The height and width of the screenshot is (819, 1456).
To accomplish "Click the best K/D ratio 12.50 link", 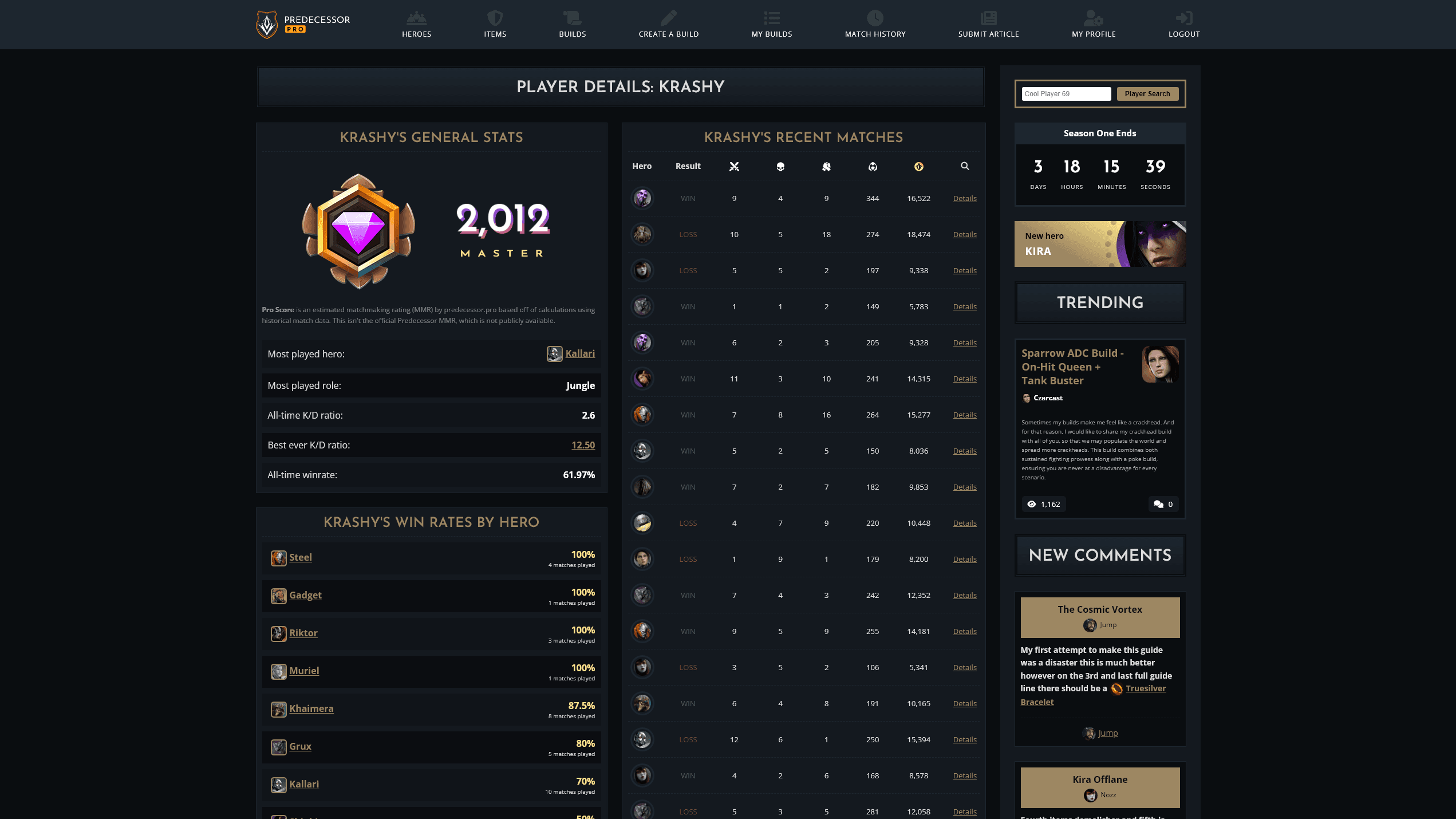I will coord(583,445).
